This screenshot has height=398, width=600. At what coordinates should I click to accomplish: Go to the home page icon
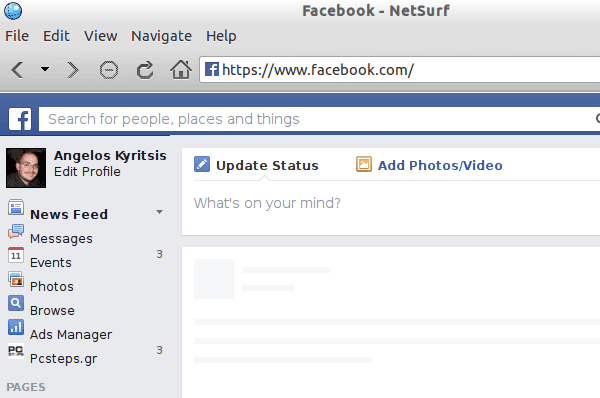click(x=181, y=70)
